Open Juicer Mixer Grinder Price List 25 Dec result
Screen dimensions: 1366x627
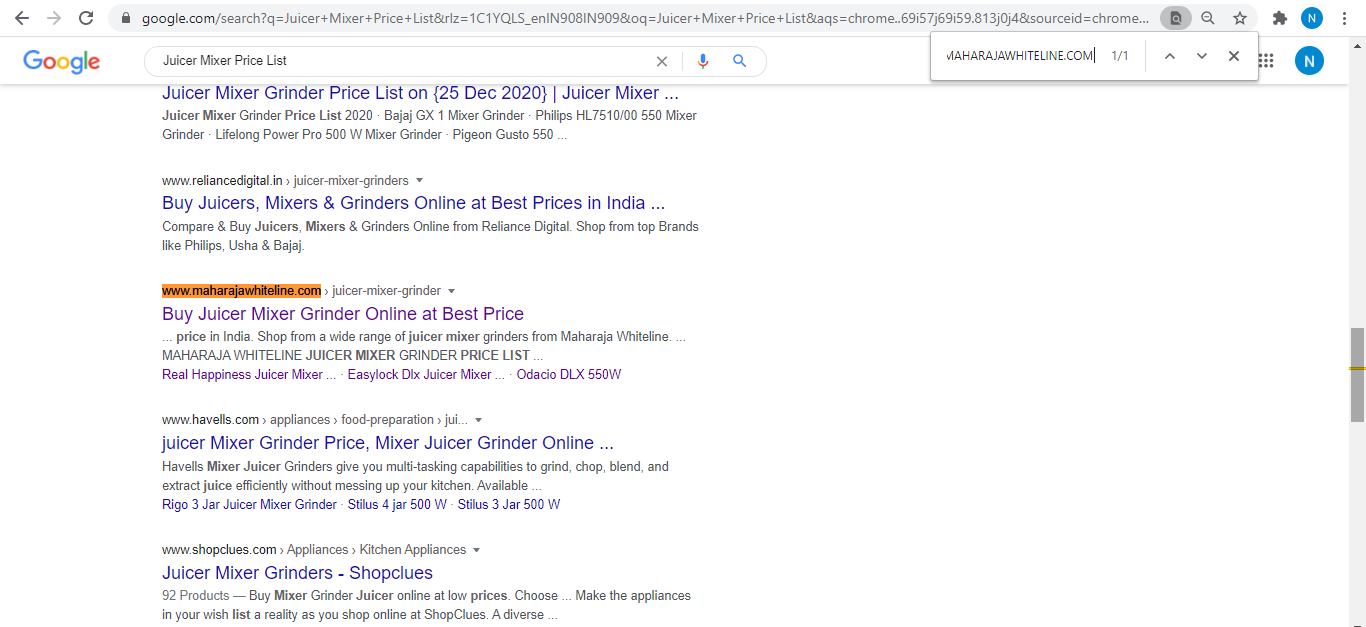click(x=420, y=93)
